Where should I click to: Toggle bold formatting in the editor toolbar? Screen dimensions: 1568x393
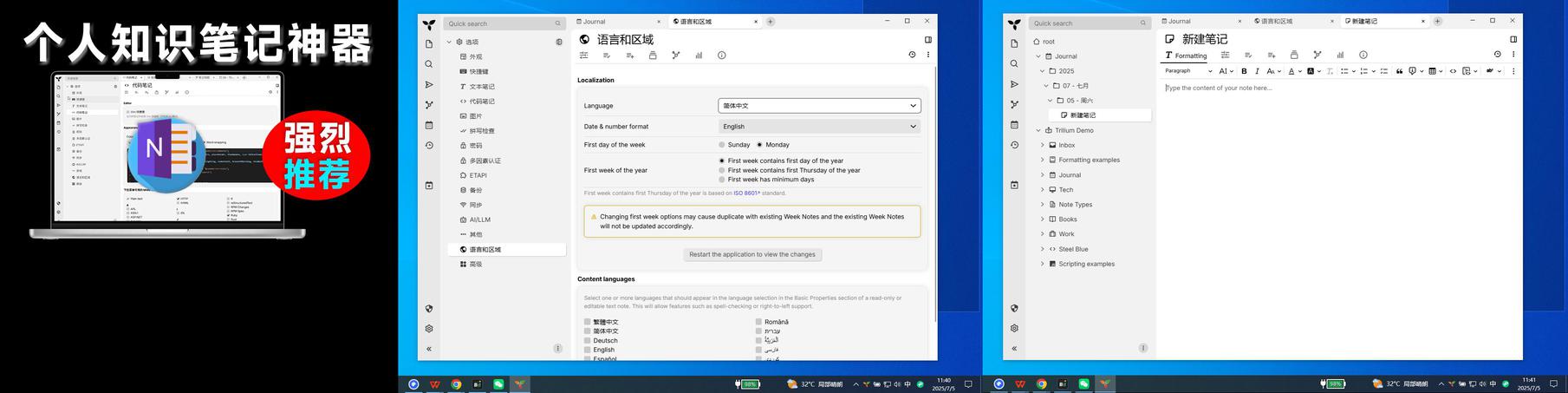pos(1244,71)
